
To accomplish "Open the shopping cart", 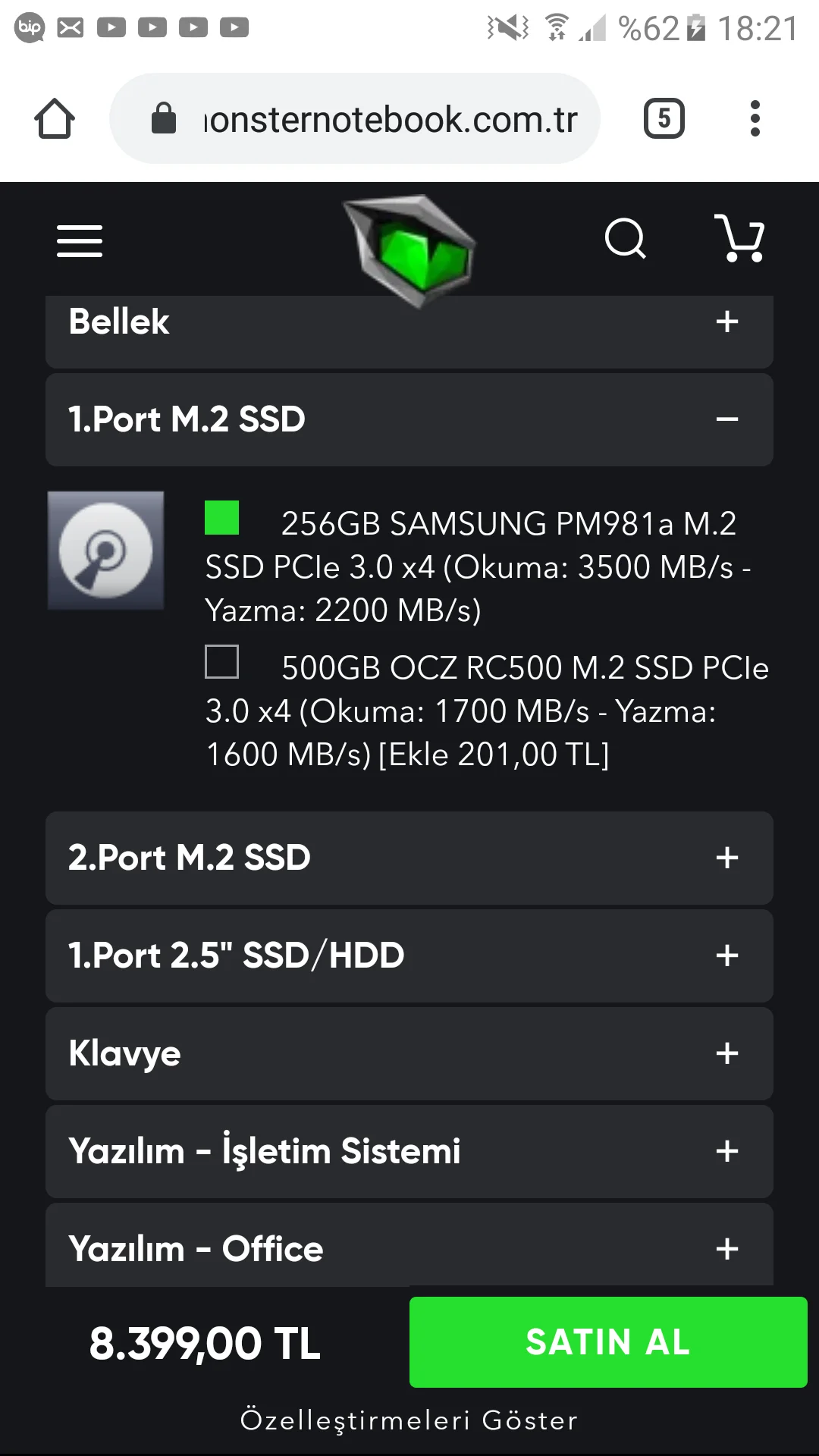I will (x=739, y=239).
